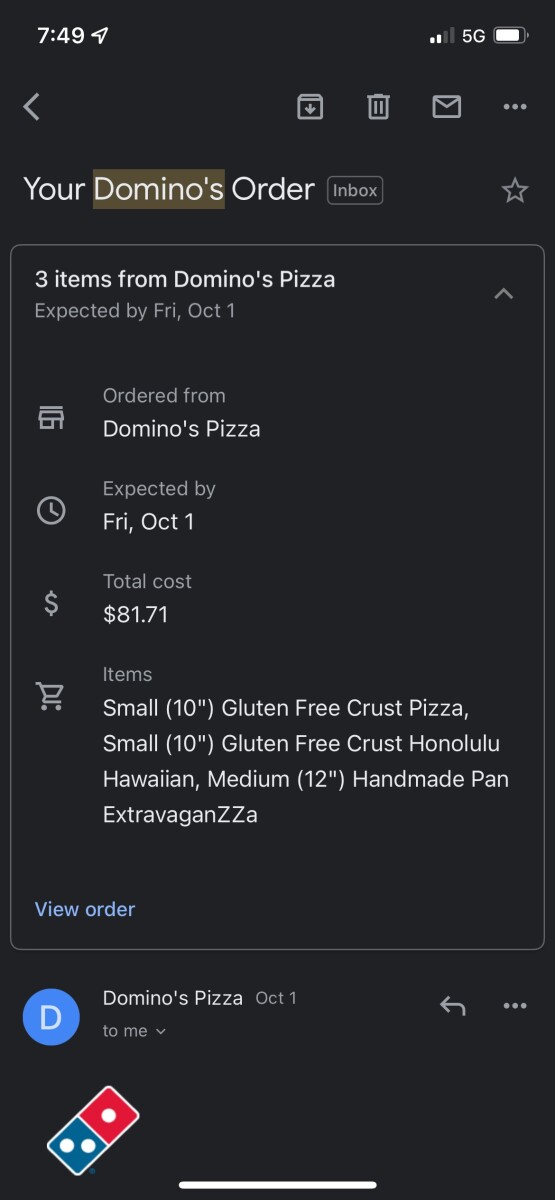
Task: Open the View order link
Action: point(85,909)
